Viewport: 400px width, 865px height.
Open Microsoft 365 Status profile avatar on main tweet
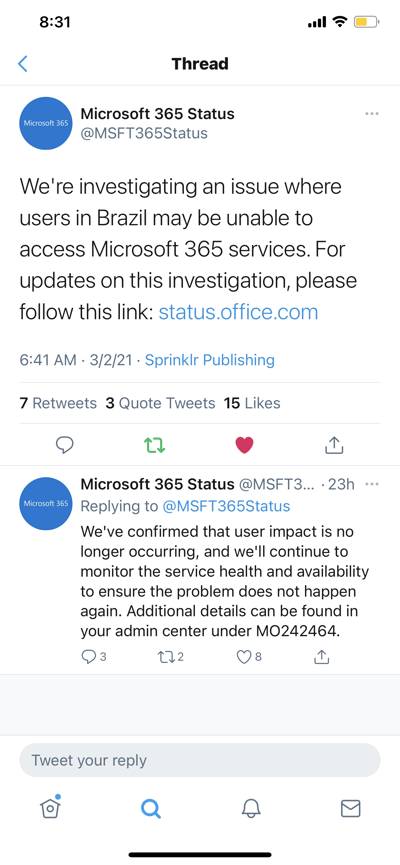(46, 123)
